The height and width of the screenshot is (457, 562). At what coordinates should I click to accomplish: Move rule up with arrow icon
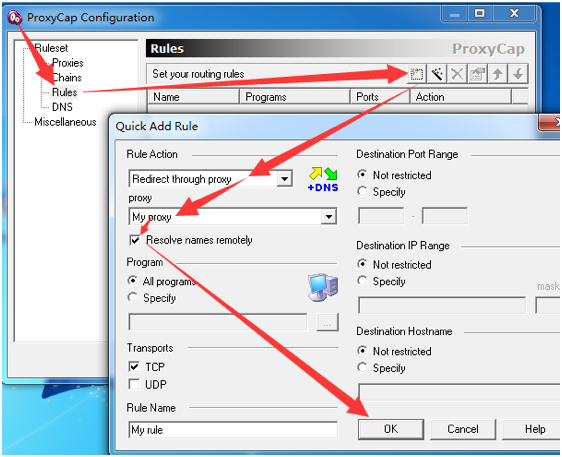(x=497, y=74)
